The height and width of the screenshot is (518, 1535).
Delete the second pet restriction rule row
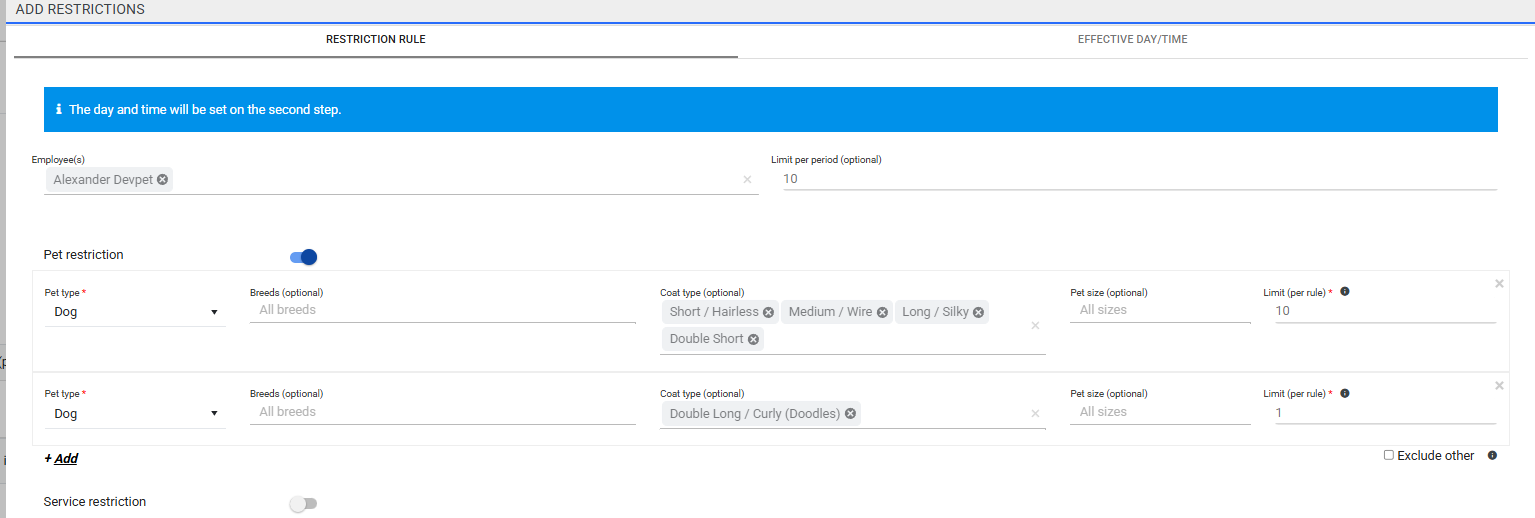[1499, 386]
